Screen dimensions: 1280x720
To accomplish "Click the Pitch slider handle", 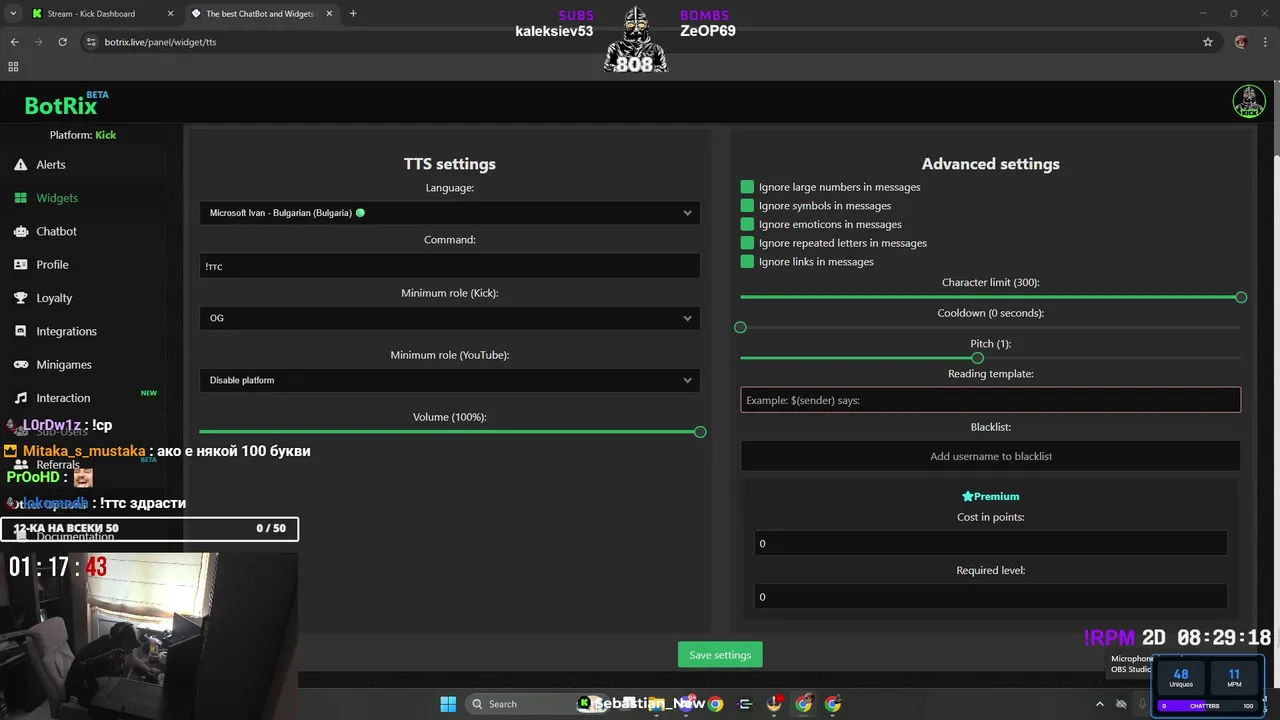I will tap(977, 358).
